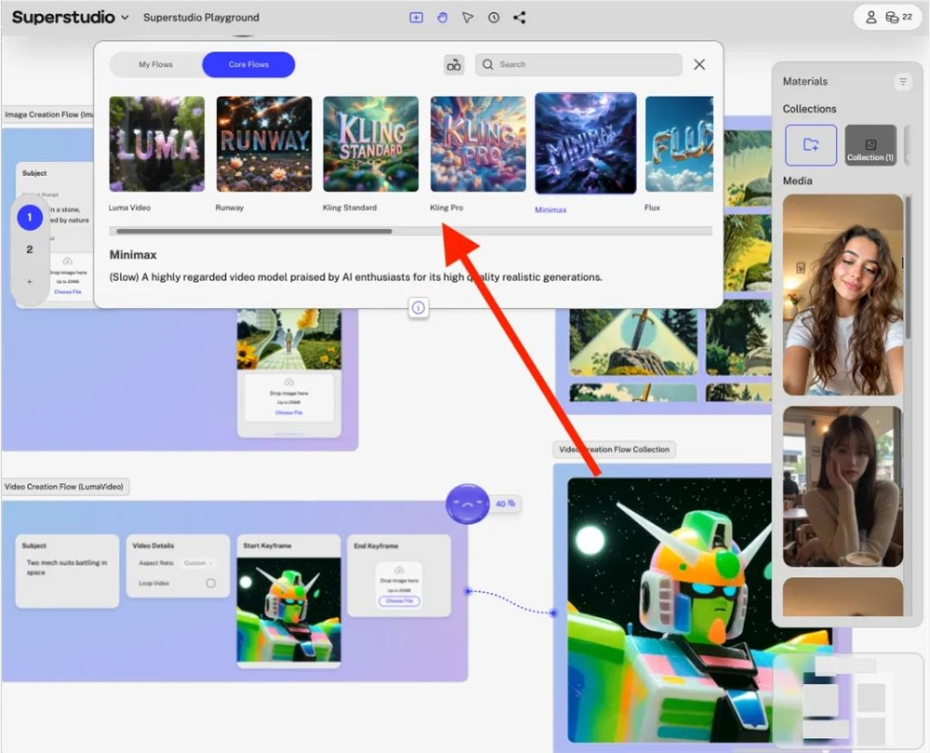
Task: Click the share icon in top toolbar
Action: [520, 17]
